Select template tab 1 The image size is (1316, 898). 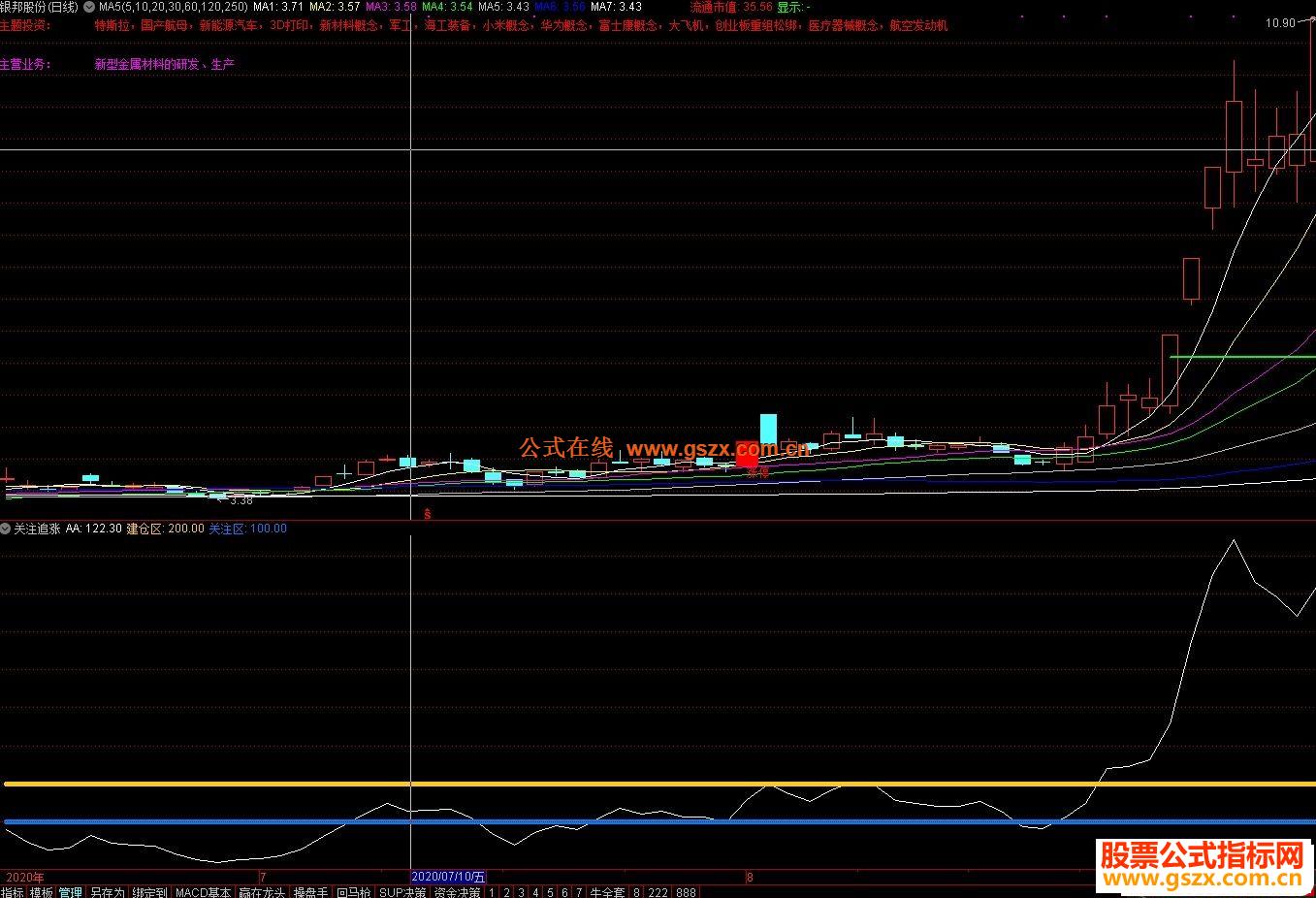point(492,892)
